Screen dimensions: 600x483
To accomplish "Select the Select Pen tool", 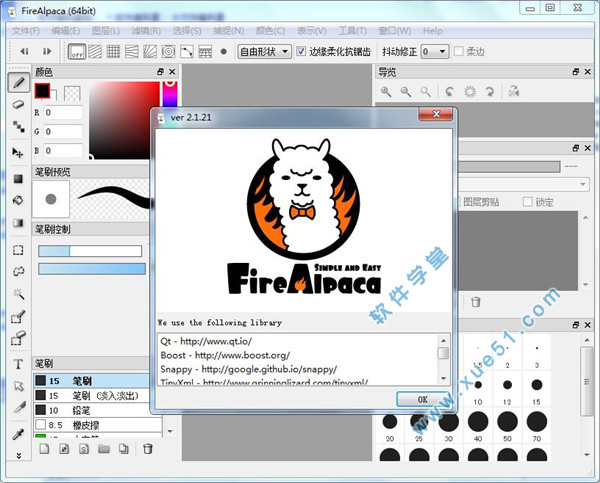I will 18,317.
